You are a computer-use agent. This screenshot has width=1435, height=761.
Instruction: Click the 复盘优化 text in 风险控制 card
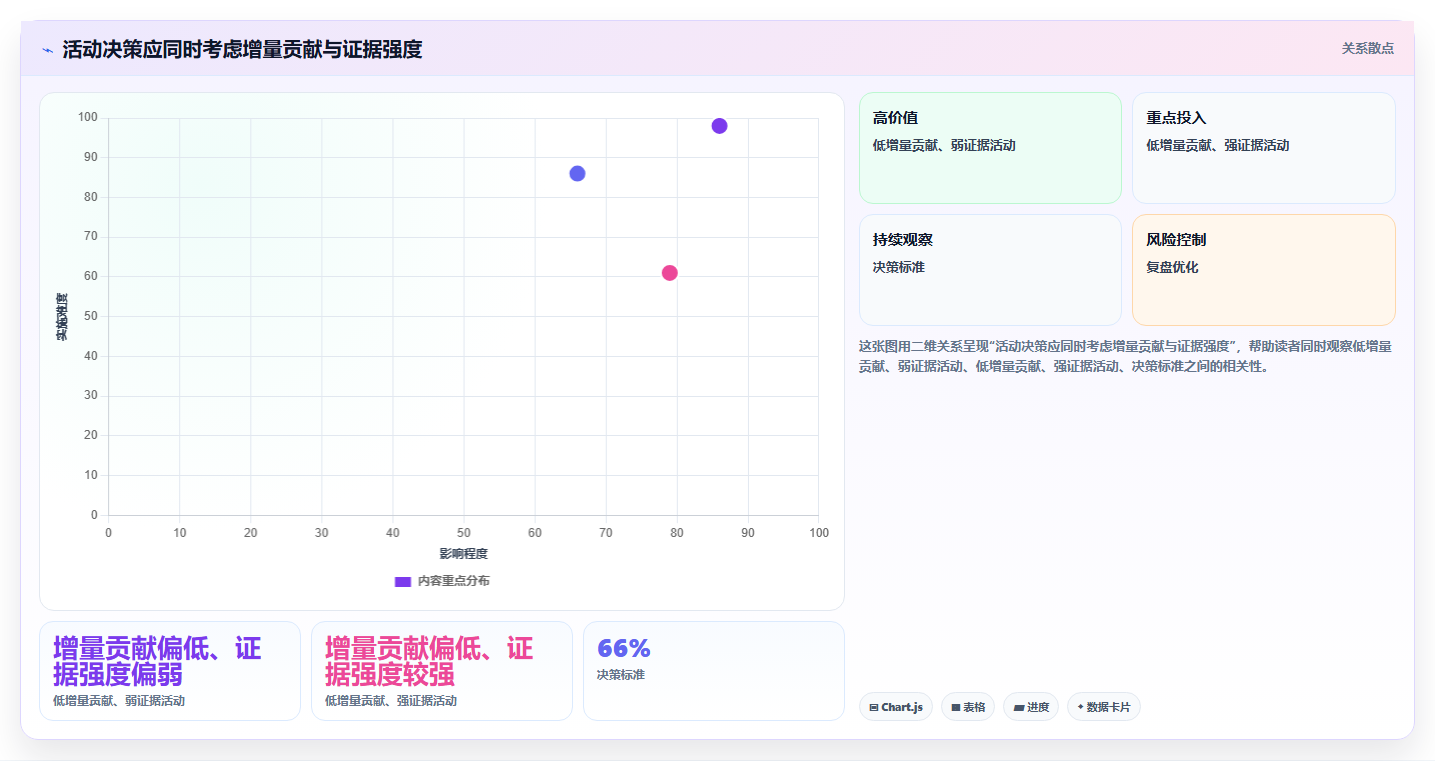coord(1172,268)
